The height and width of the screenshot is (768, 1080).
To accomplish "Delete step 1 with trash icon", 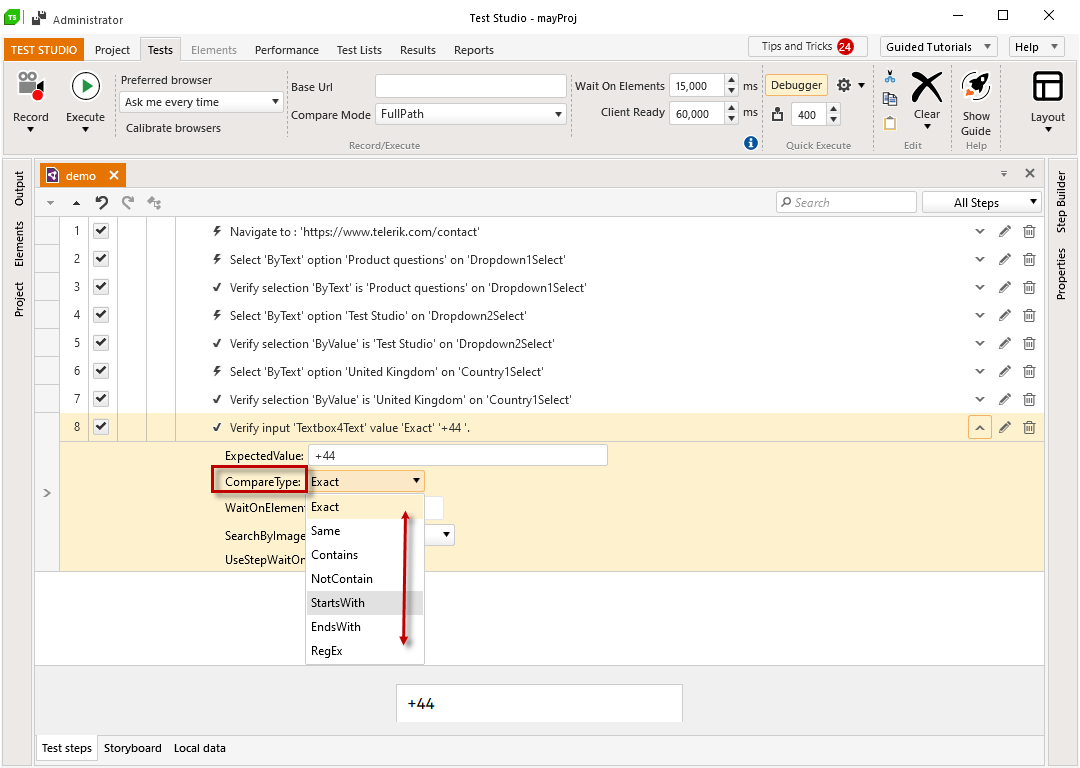I will coord(1029,231).
